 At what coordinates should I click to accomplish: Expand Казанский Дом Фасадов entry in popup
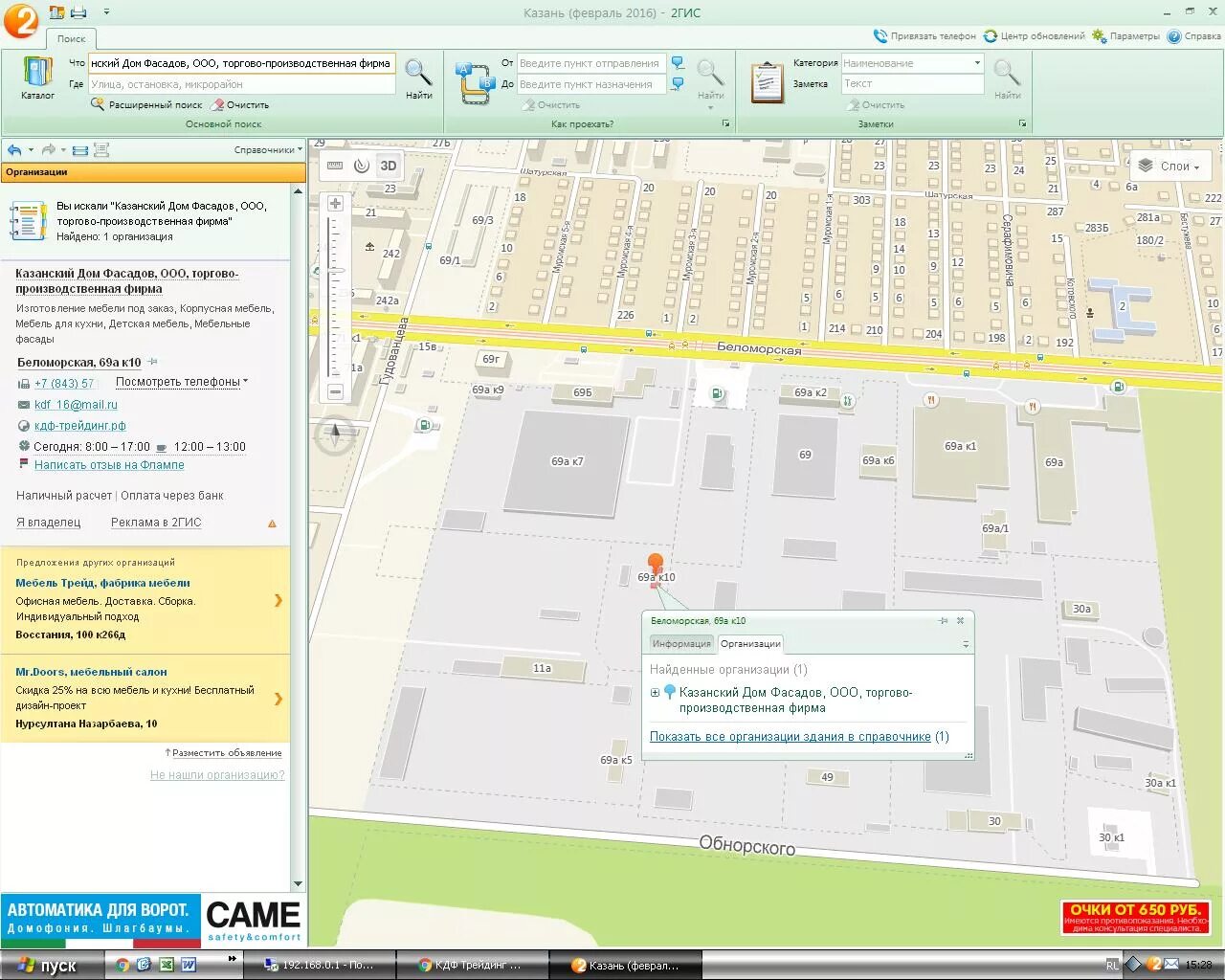pos(655,693)
